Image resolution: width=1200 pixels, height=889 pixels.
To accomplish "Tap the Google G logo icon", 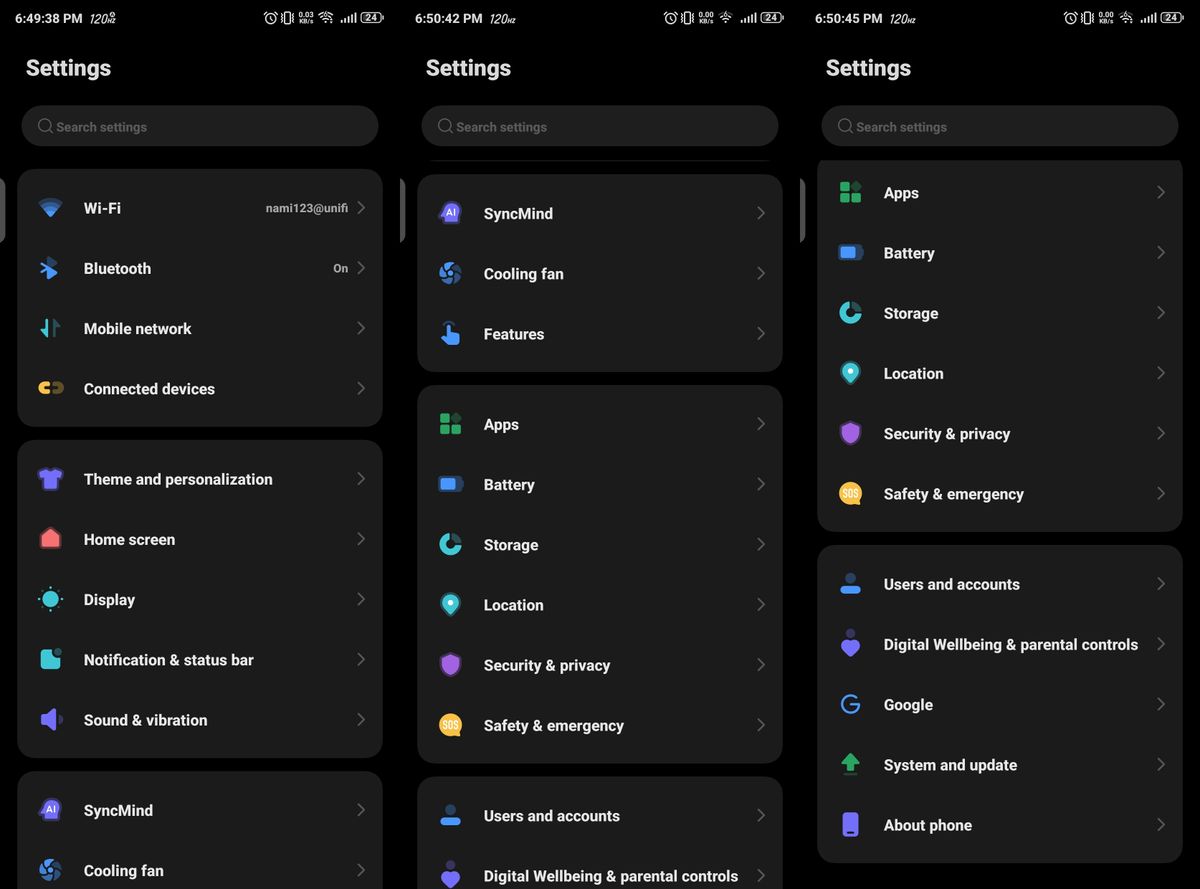I will tap(850, 704).
